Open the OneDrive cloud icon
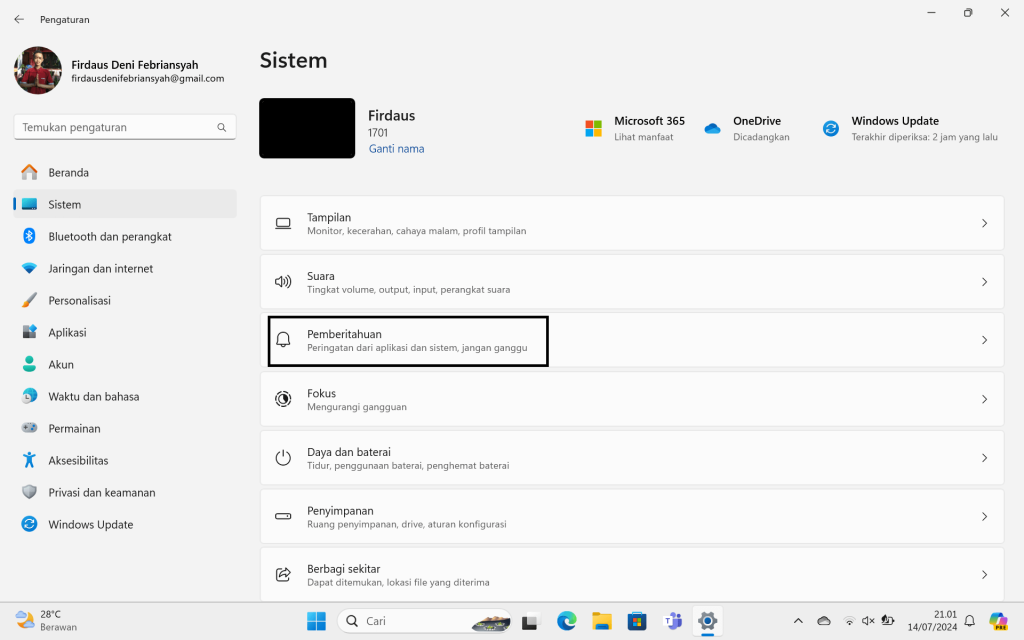 (712, 128)
